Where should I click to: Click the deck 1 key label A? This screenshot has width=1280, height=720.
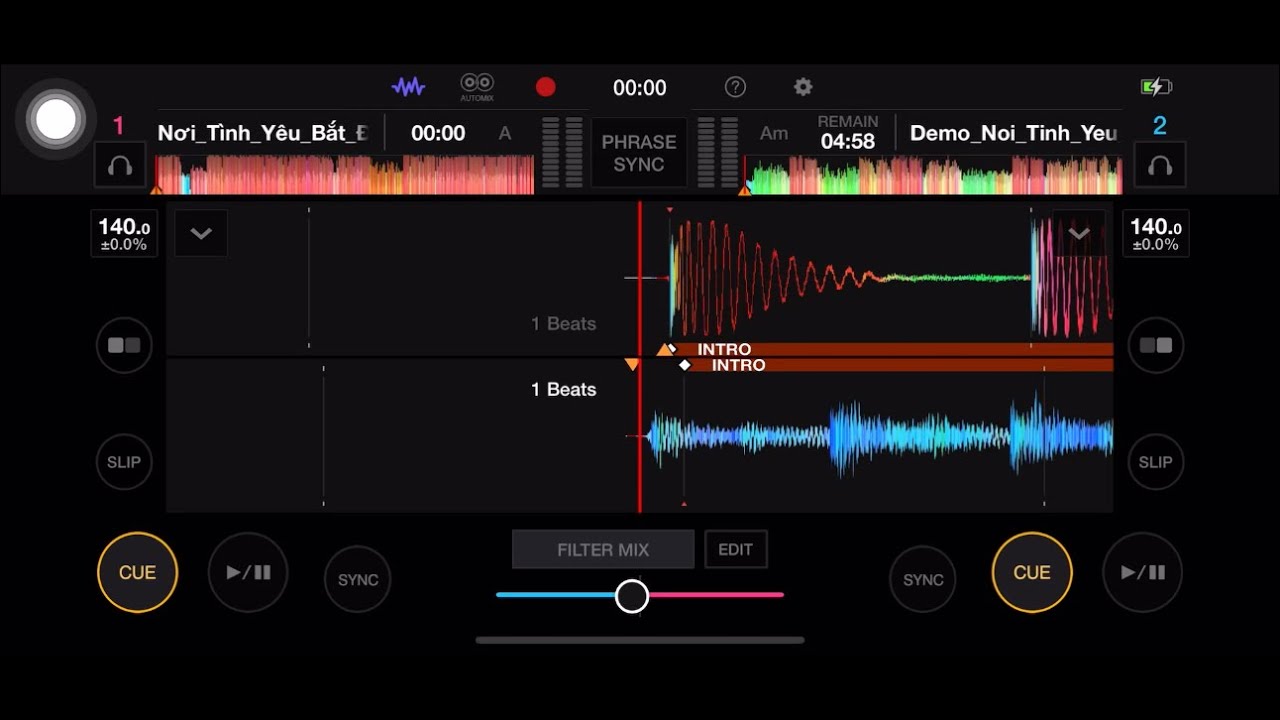pos(505,133)
